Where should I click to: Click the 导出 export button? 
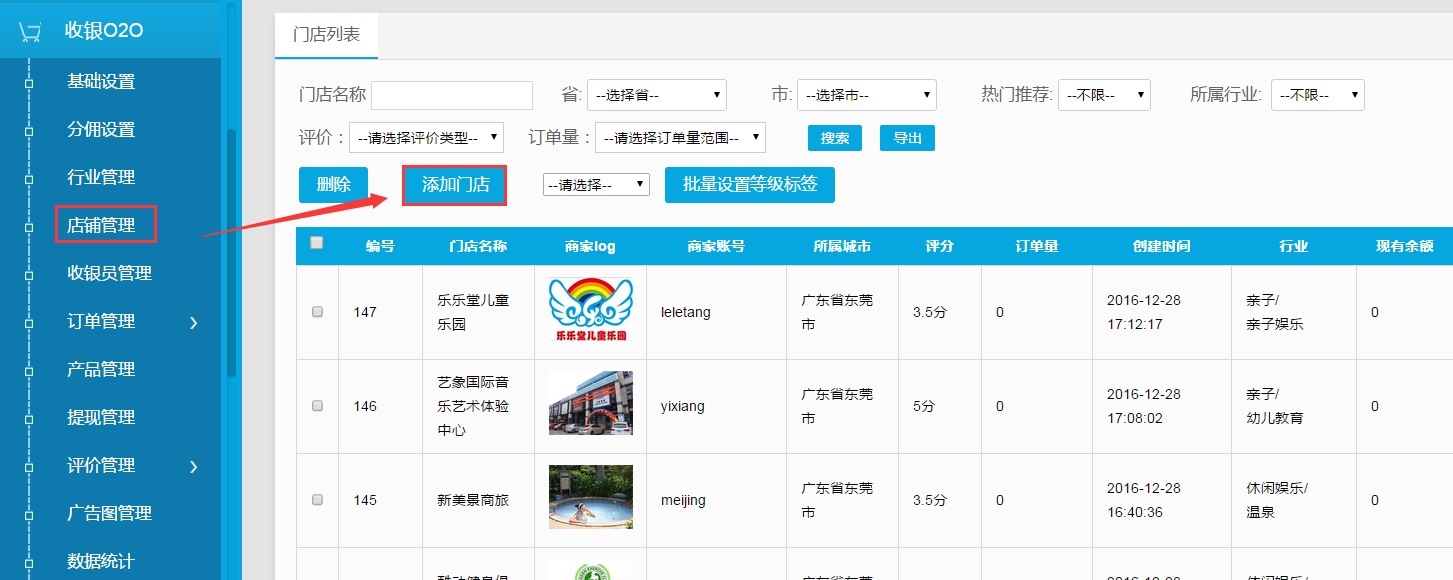pyautogui.click(x=908, y=138)
